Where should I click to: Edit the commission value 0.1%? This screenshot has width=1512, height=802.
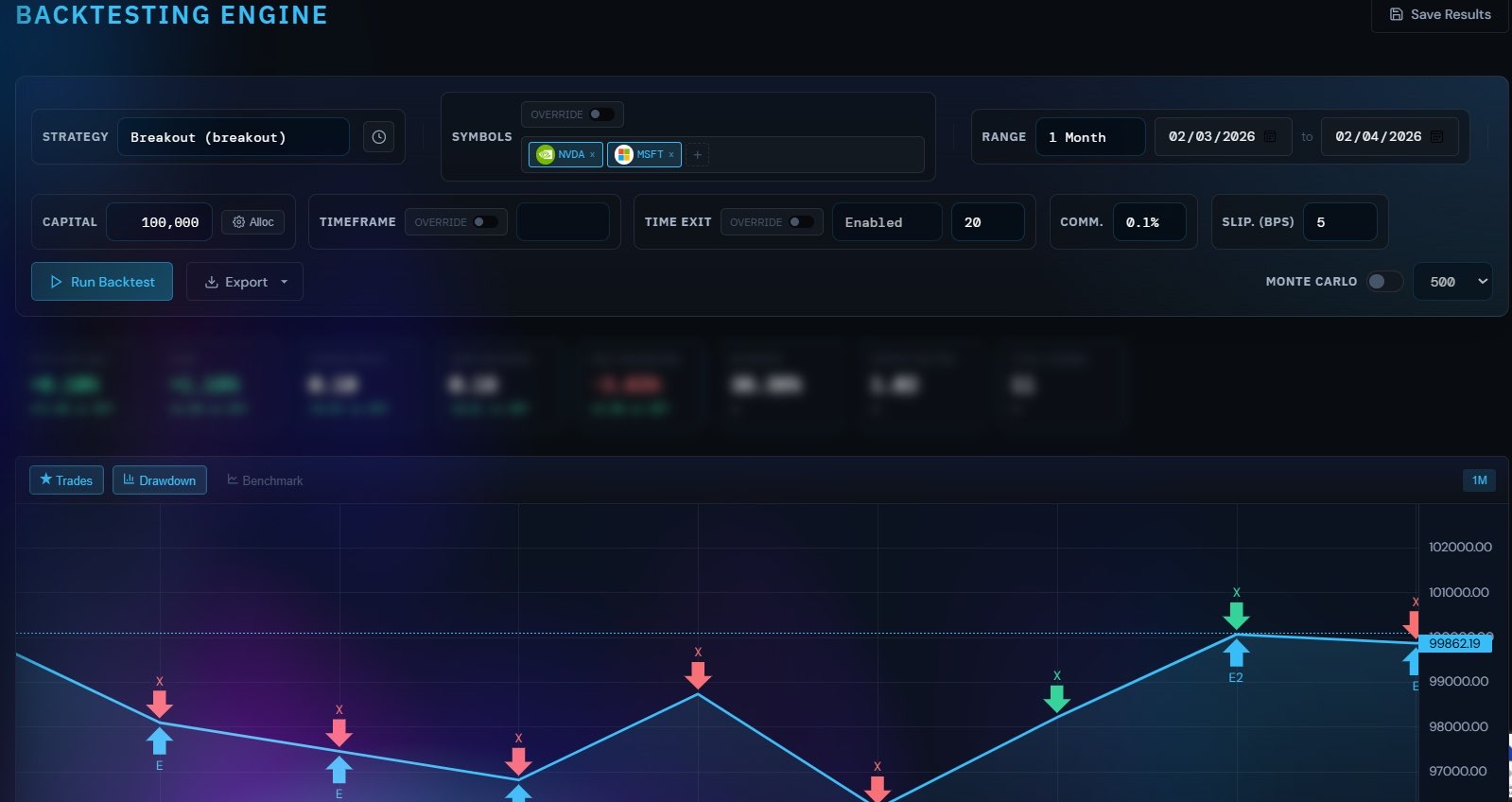tap(1149, 222)
